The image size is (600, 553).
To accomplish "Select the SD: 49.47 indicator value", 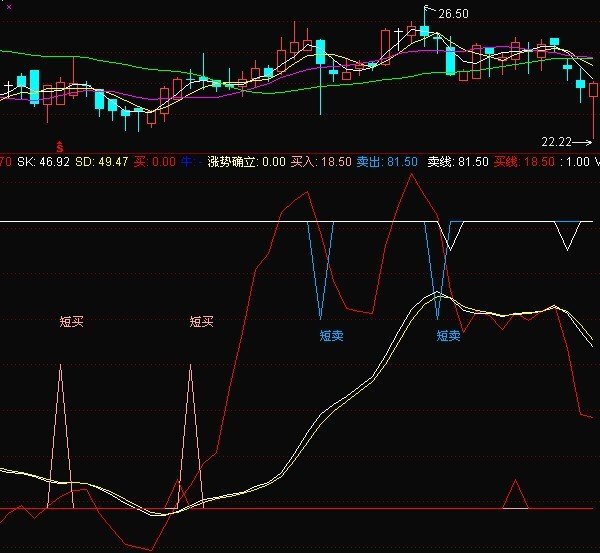I will click(101, 161).
